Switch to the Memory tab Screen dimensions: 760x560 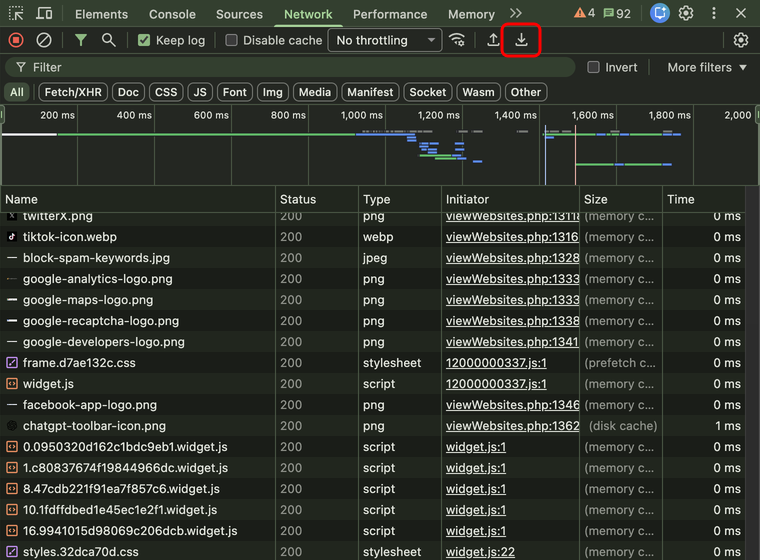(471, 14)
